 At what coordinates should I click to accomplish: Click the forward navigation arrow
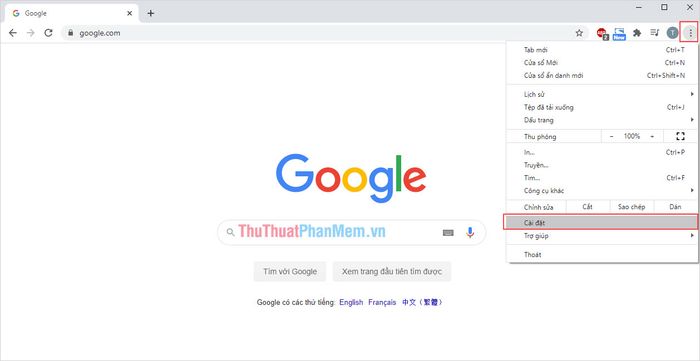tap(30, 33)
